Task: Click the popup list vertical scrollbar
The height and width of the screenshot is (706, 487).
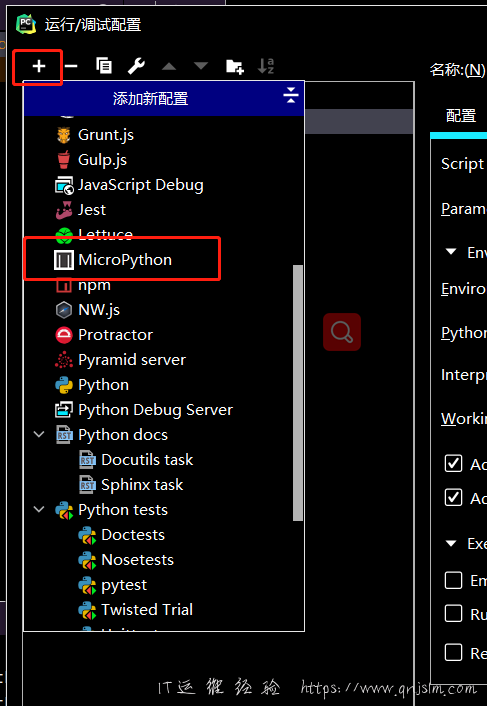Action: point(298,393)
